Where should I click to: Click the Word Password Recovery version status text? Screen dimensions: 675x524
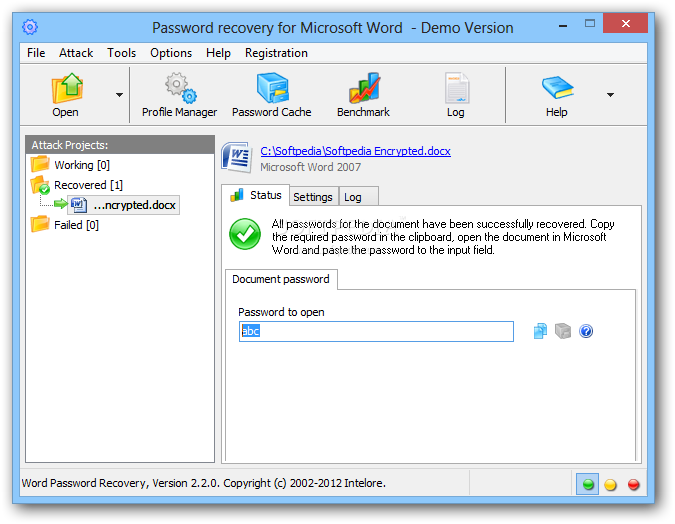point(204,484)
